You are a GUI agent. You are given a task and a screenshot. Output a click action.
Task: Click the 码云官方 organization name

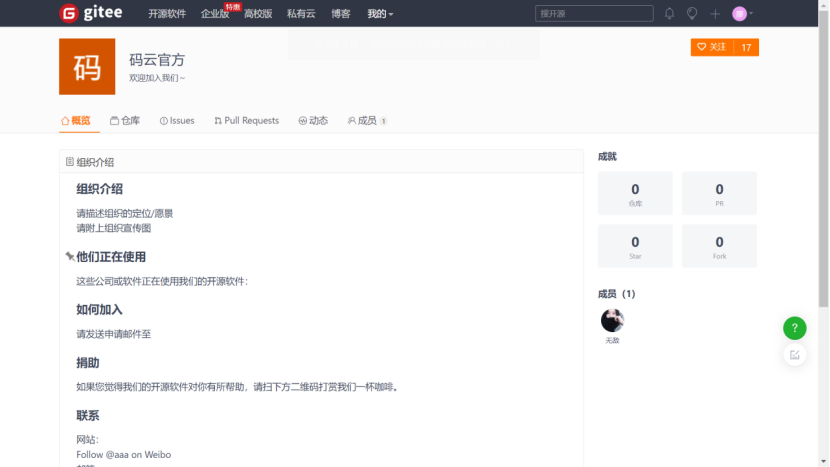[x=157, y=60]
